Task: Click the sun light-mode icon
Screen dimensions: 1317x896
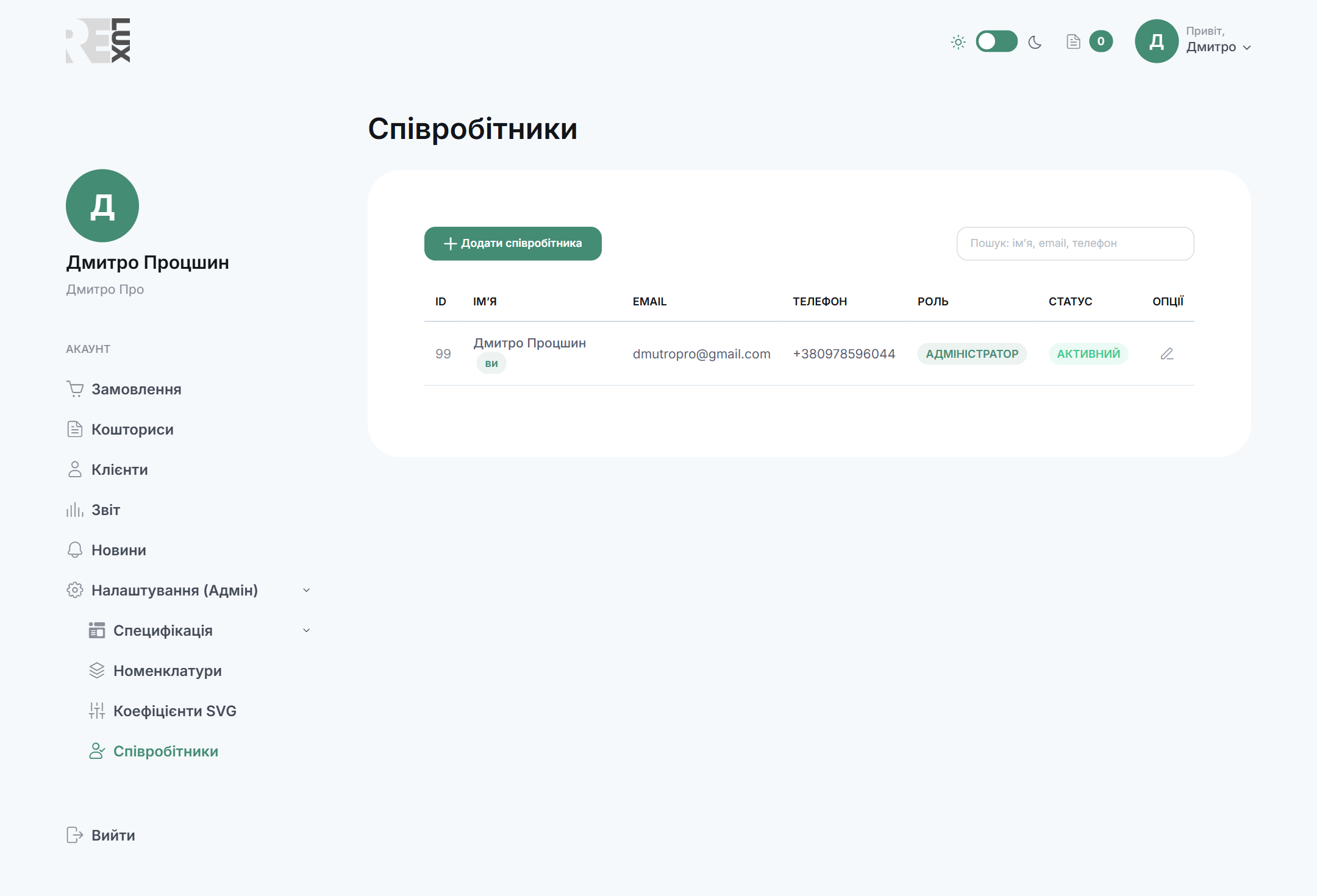Action: [x=958, y=42]
